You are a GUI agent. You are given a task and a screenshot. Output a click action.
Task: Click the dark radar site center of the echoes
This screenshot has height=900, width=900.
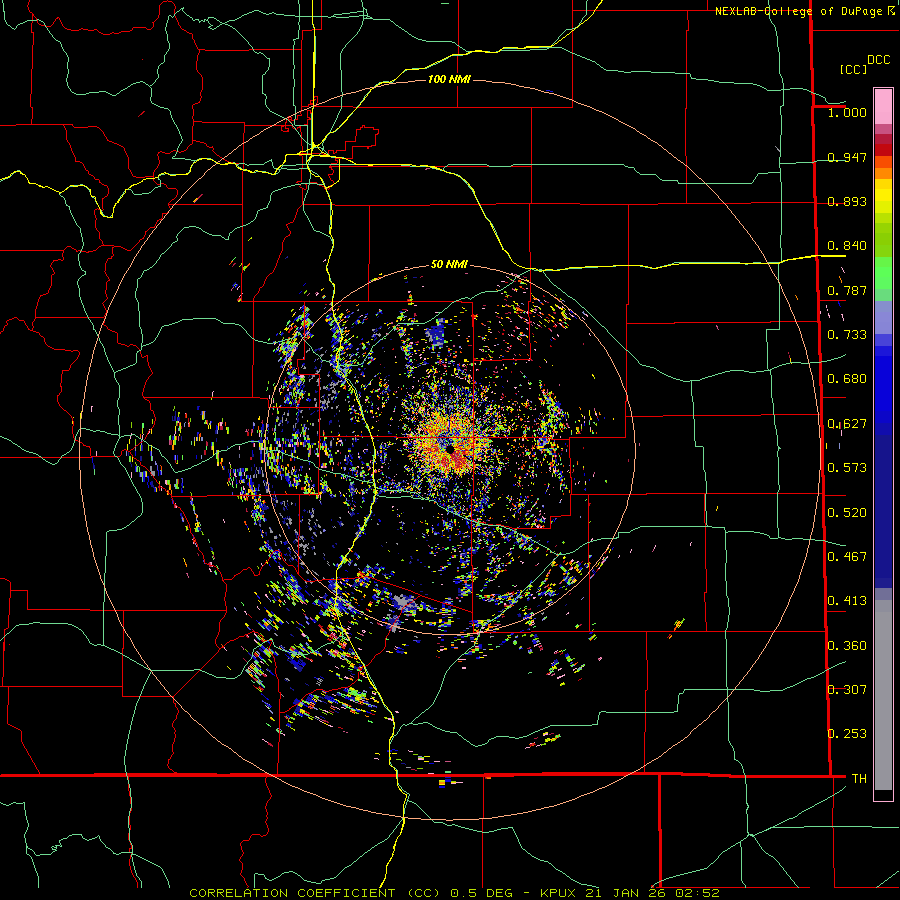click(x=449, y=447)
